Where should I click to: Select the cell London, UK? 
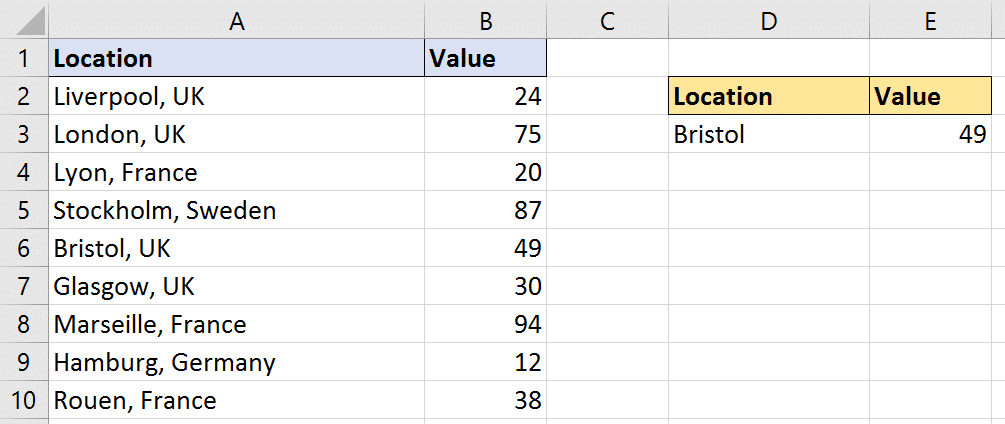(237, 135)
